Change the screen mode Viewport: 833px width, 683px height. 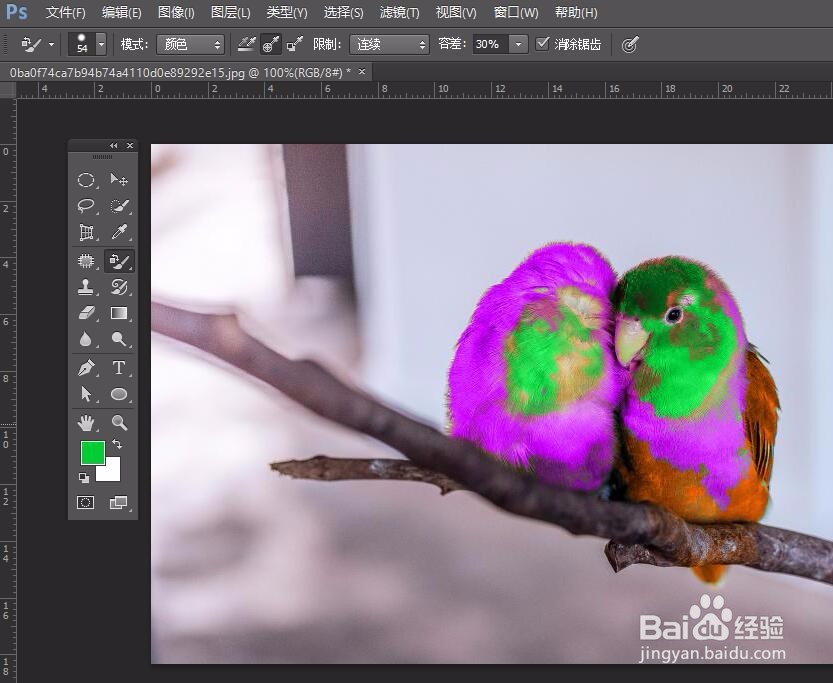point(118,502)
